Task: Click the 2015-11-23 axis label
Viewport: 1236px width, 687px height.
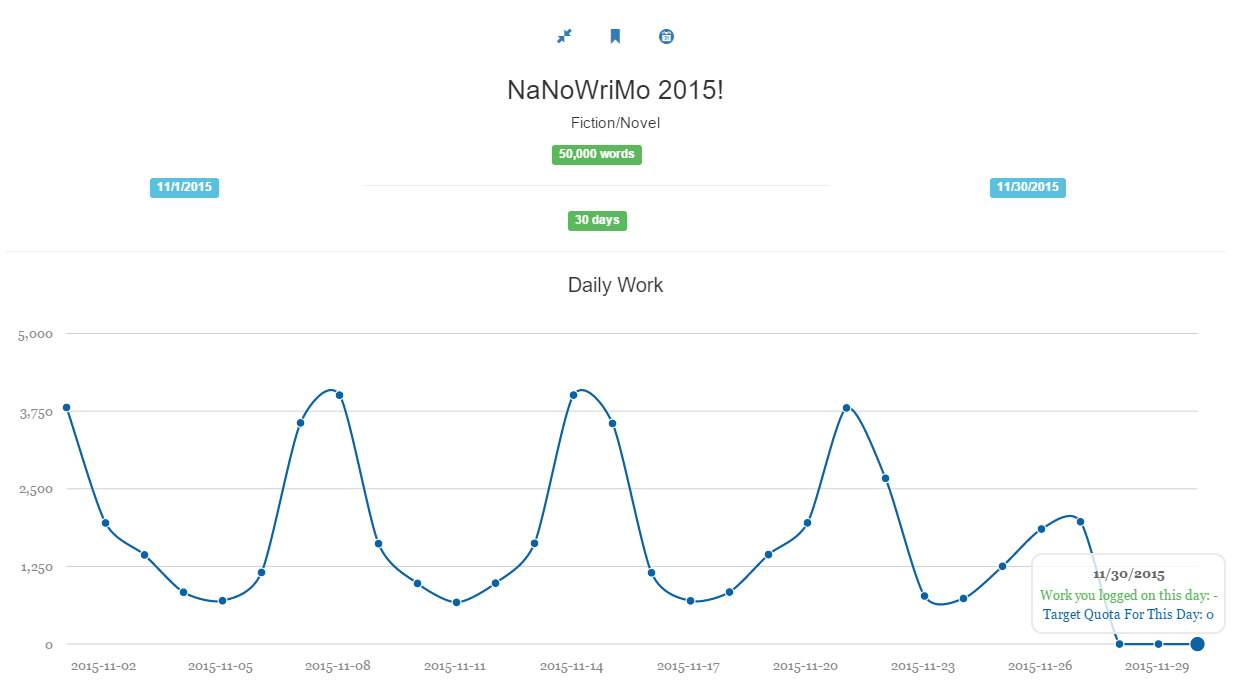Action: tap(922, 666)
